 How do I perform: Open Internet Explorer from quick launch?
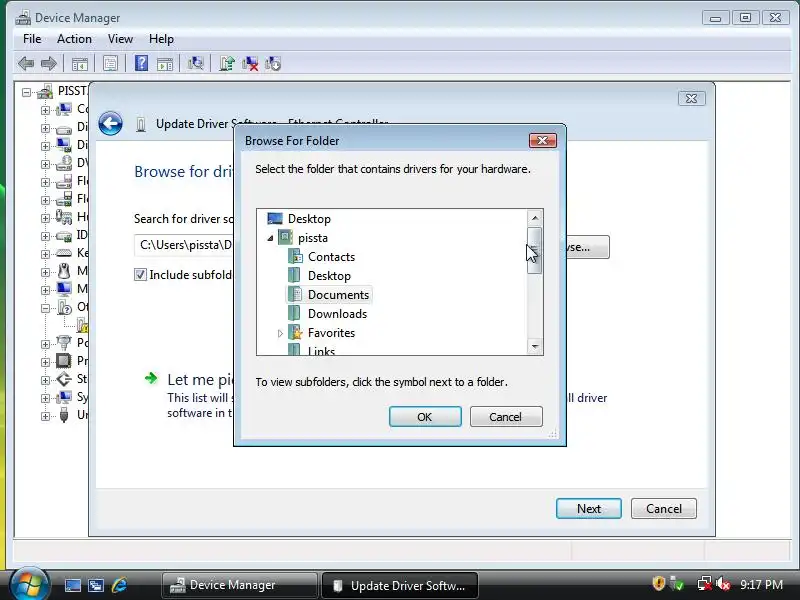[120, 585]
